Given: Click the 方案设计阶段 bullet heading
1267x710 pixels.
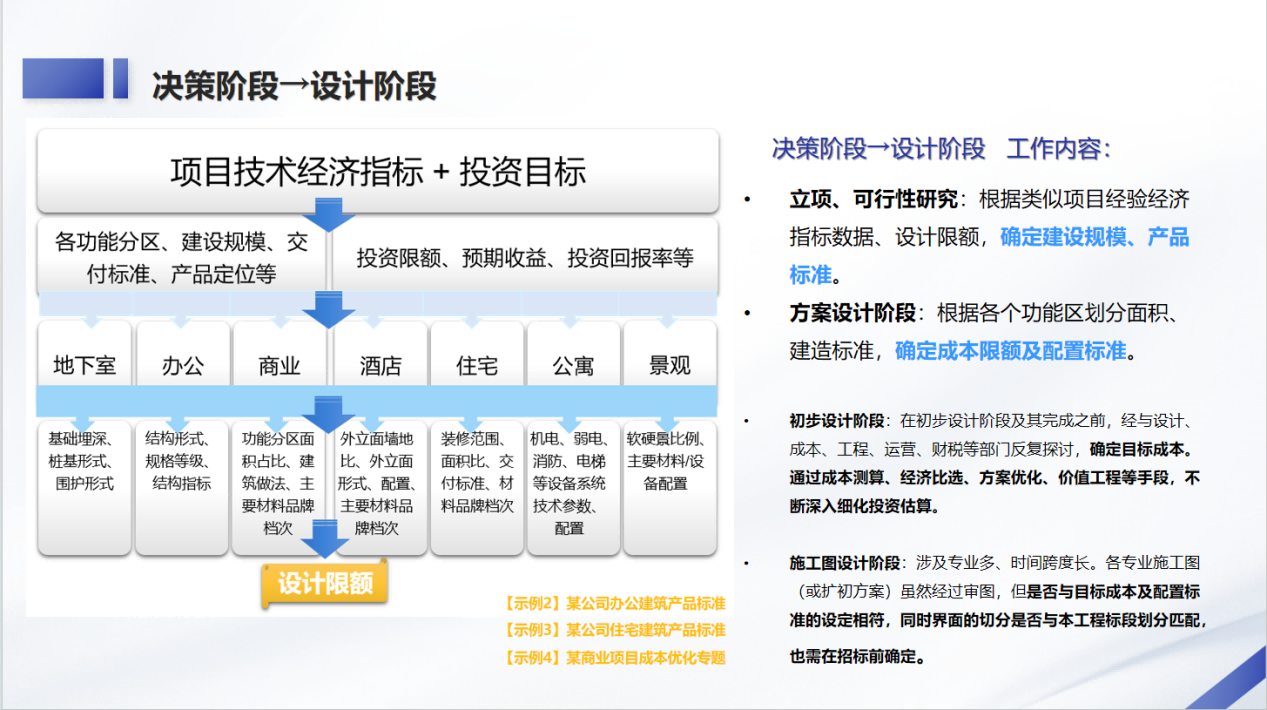Looking at the screenshot, I should 852,313.
